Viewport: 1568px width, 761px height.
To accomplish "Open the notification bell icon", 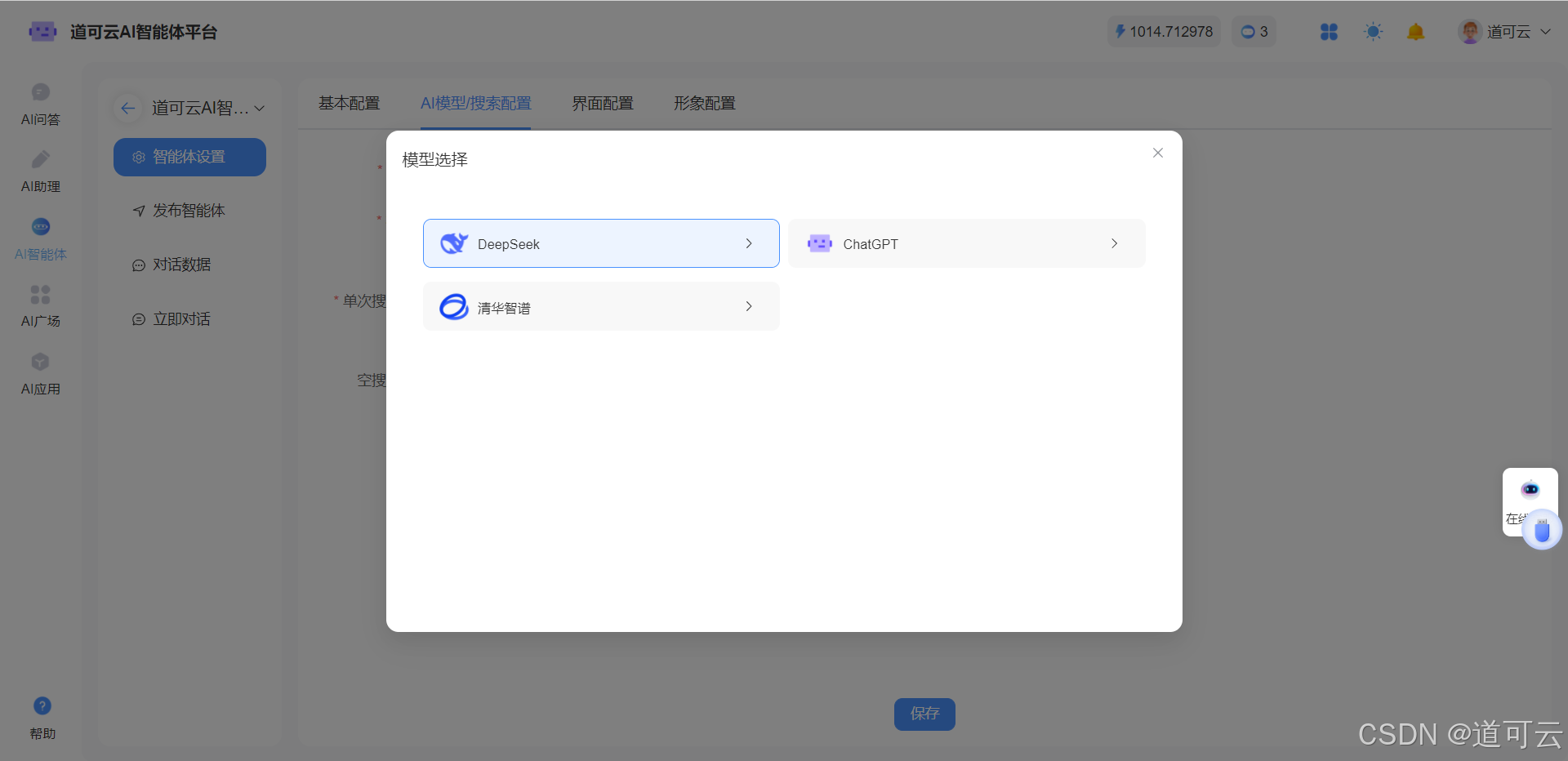I will coord(1415,32).
